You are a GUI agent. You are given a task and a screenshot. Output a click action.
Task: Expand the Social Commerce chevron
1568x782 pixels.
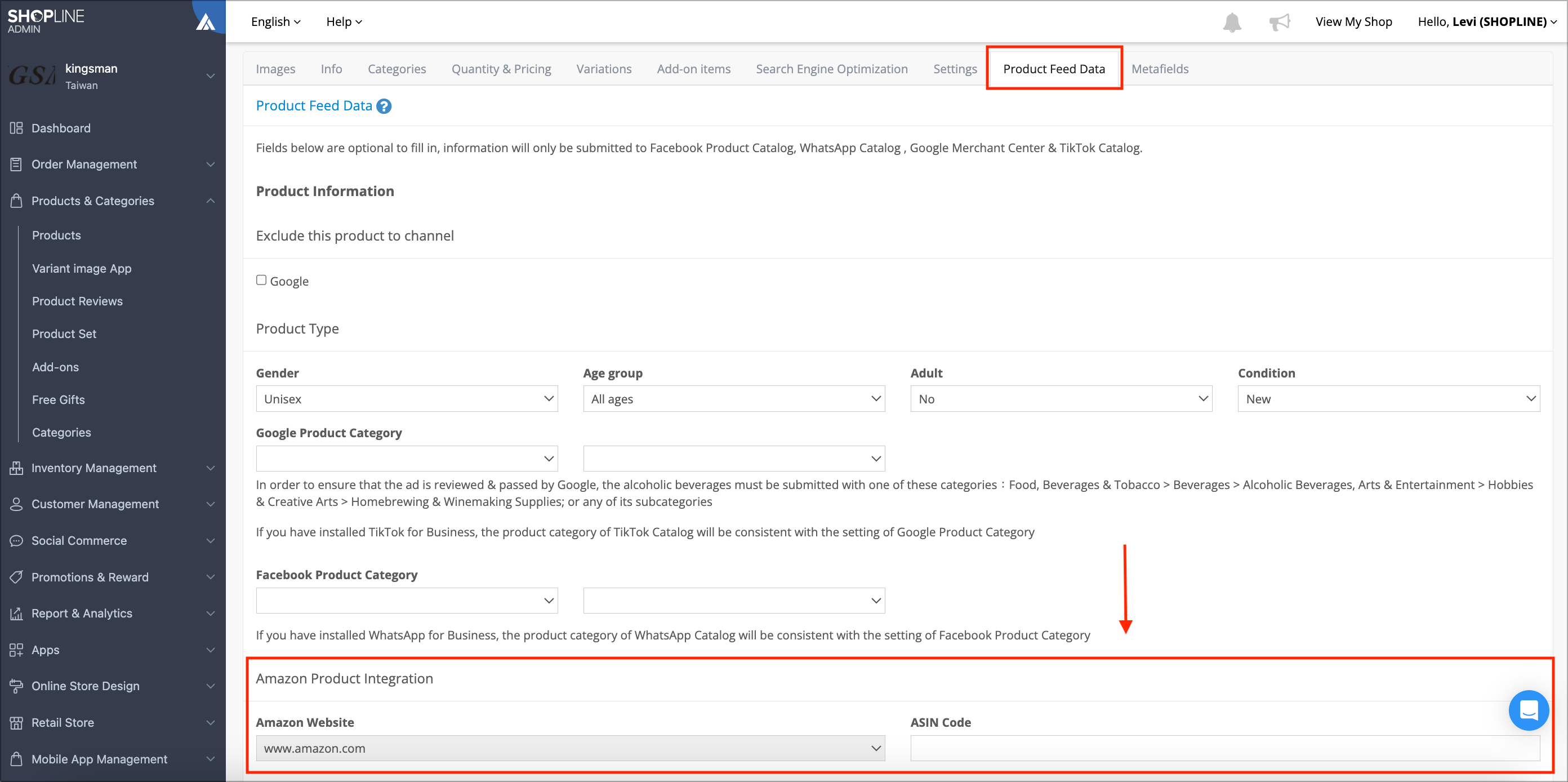(x=211, y=541)
